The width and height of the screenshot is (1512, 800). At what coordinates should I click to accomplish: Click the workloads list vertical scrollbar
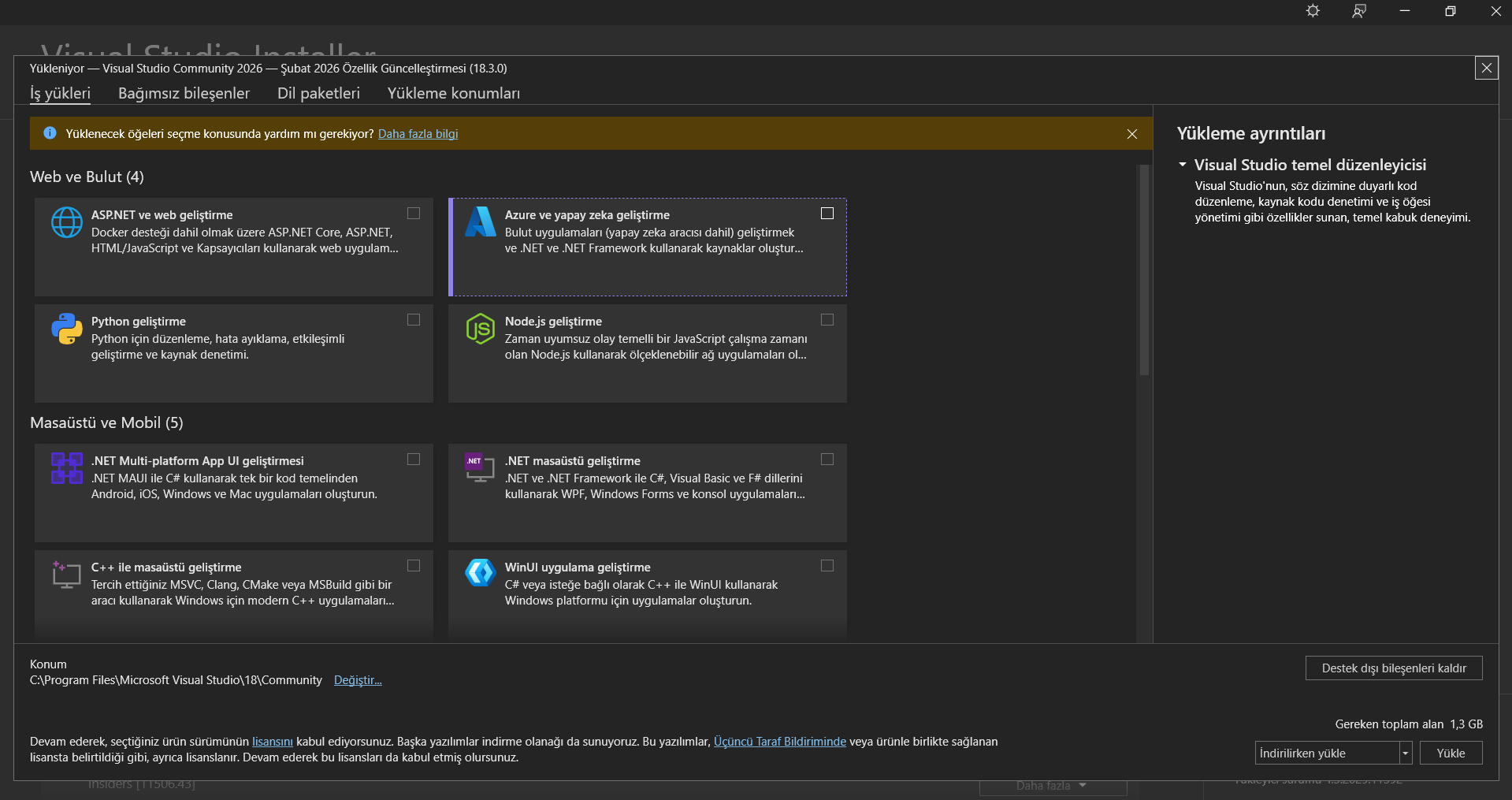point(1144,270)
